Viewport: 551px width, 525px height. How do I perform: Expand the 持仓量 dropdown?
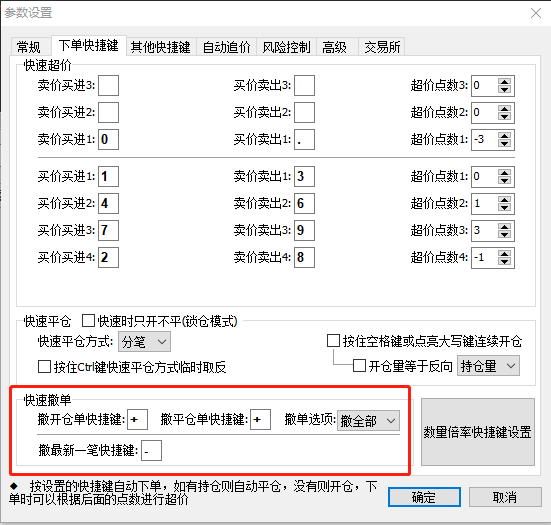click(x=488, y=366)
